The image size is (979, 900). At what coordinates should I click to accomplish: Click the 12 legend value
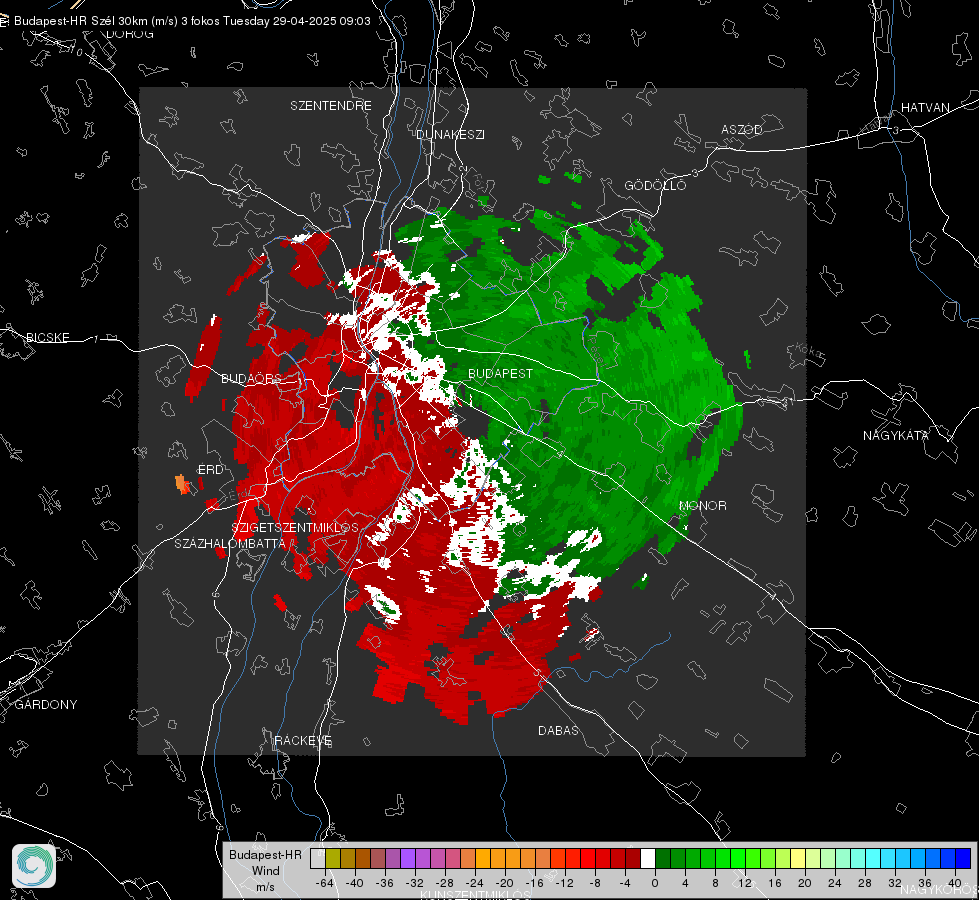pos(745,883)
